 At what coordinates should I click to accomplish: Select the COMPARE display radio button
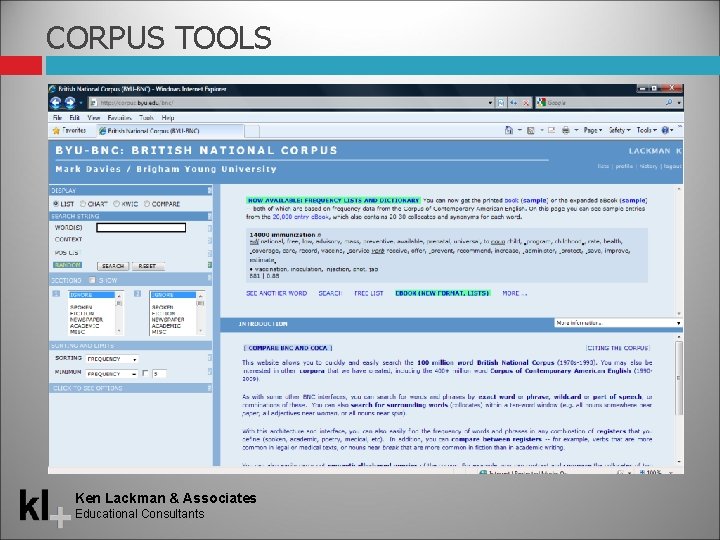pos(147,204)
